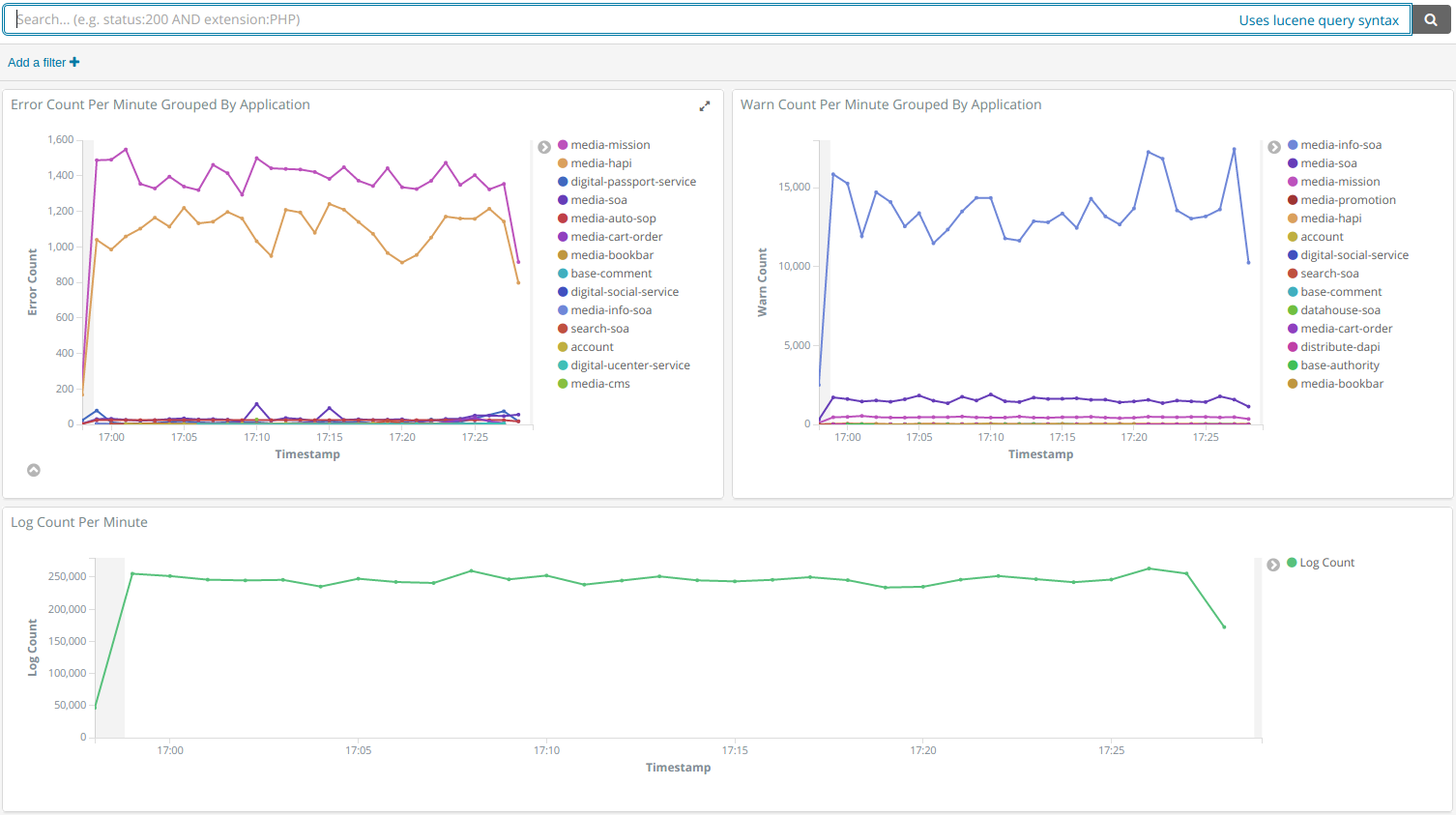
Task: Expand the Error Count panel to fullscreen
Action: tap(705, 106)
